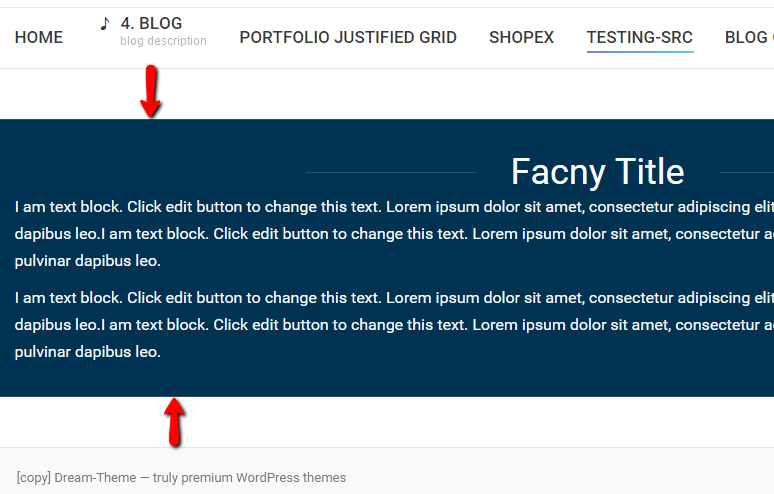Open the 4. BLOG menu item
The height and width of the screenshot is (494, 774).
point(151,23)
